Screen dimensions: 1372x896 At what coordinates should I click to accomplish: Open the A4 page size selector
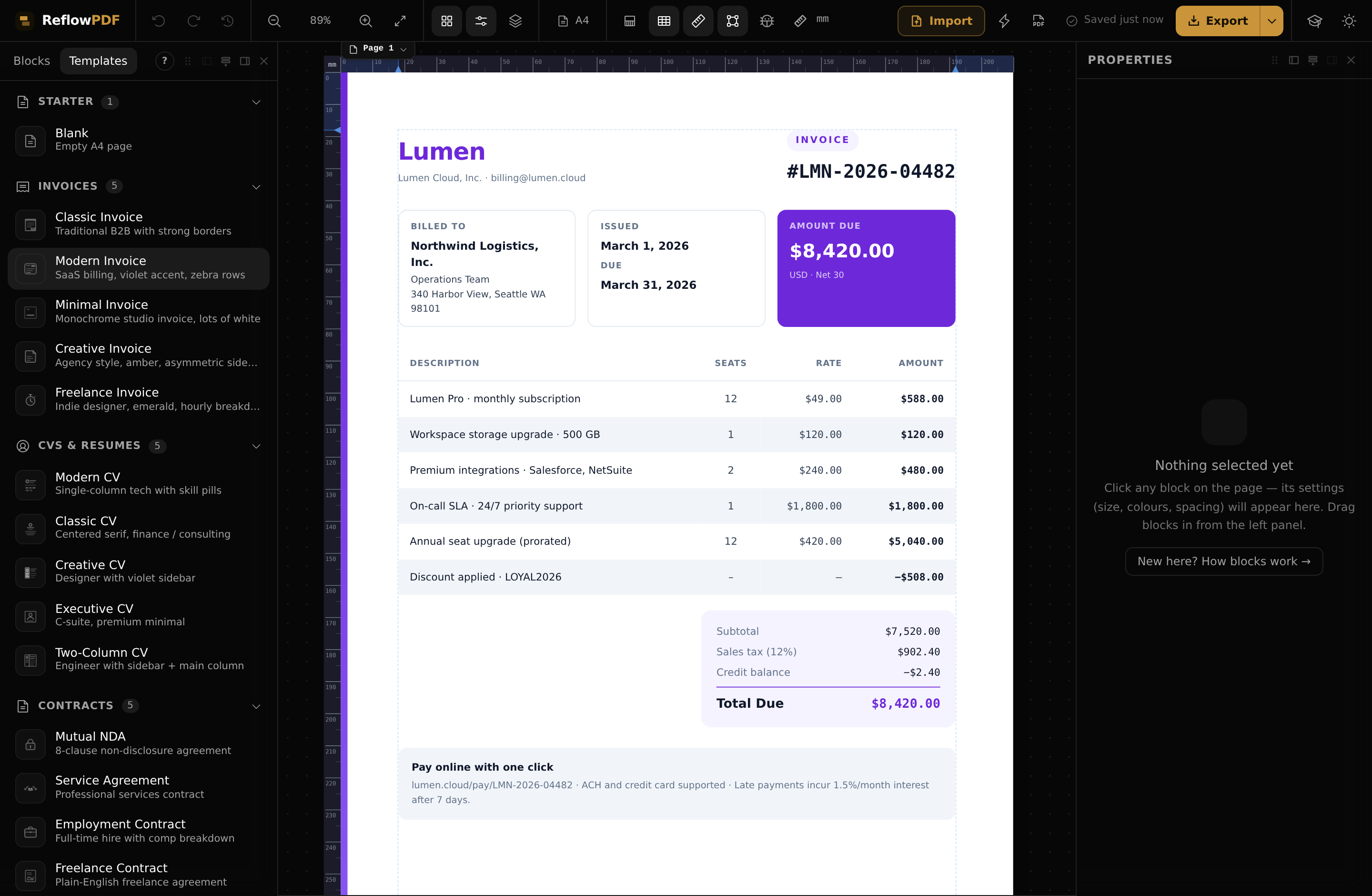(573, 21)
